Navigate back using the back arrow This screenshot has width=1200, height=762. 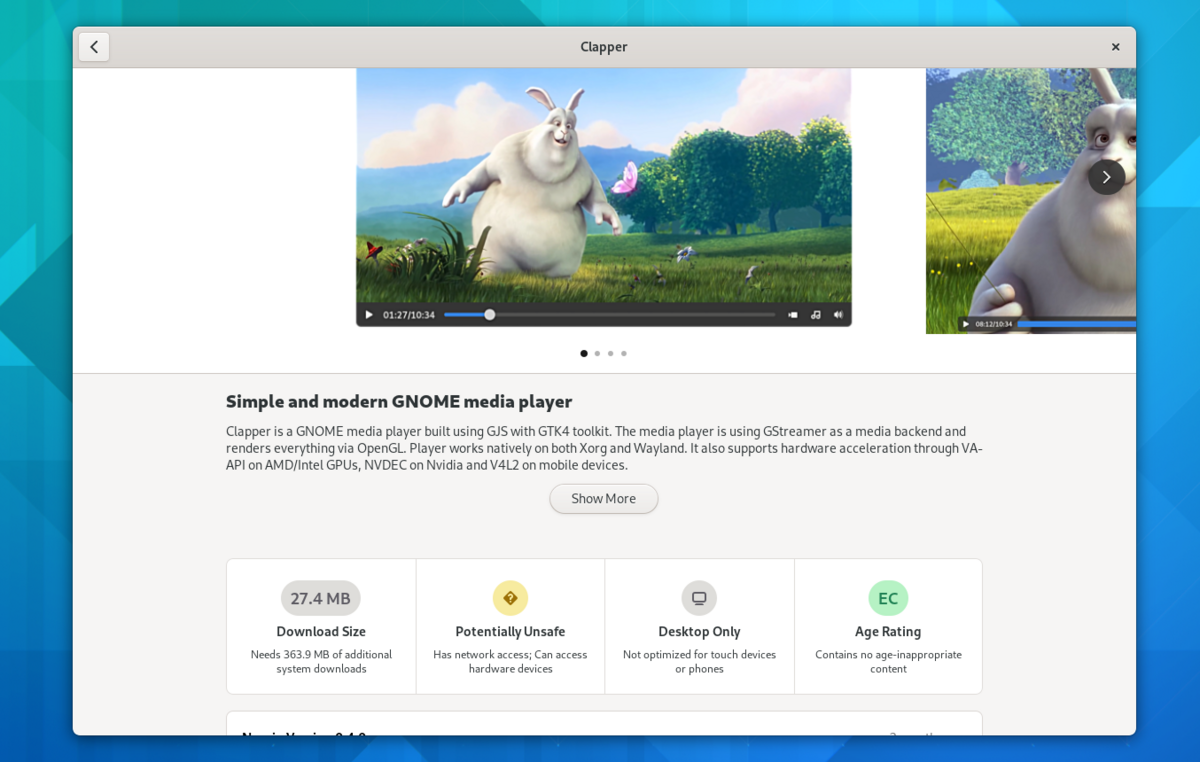94,46
